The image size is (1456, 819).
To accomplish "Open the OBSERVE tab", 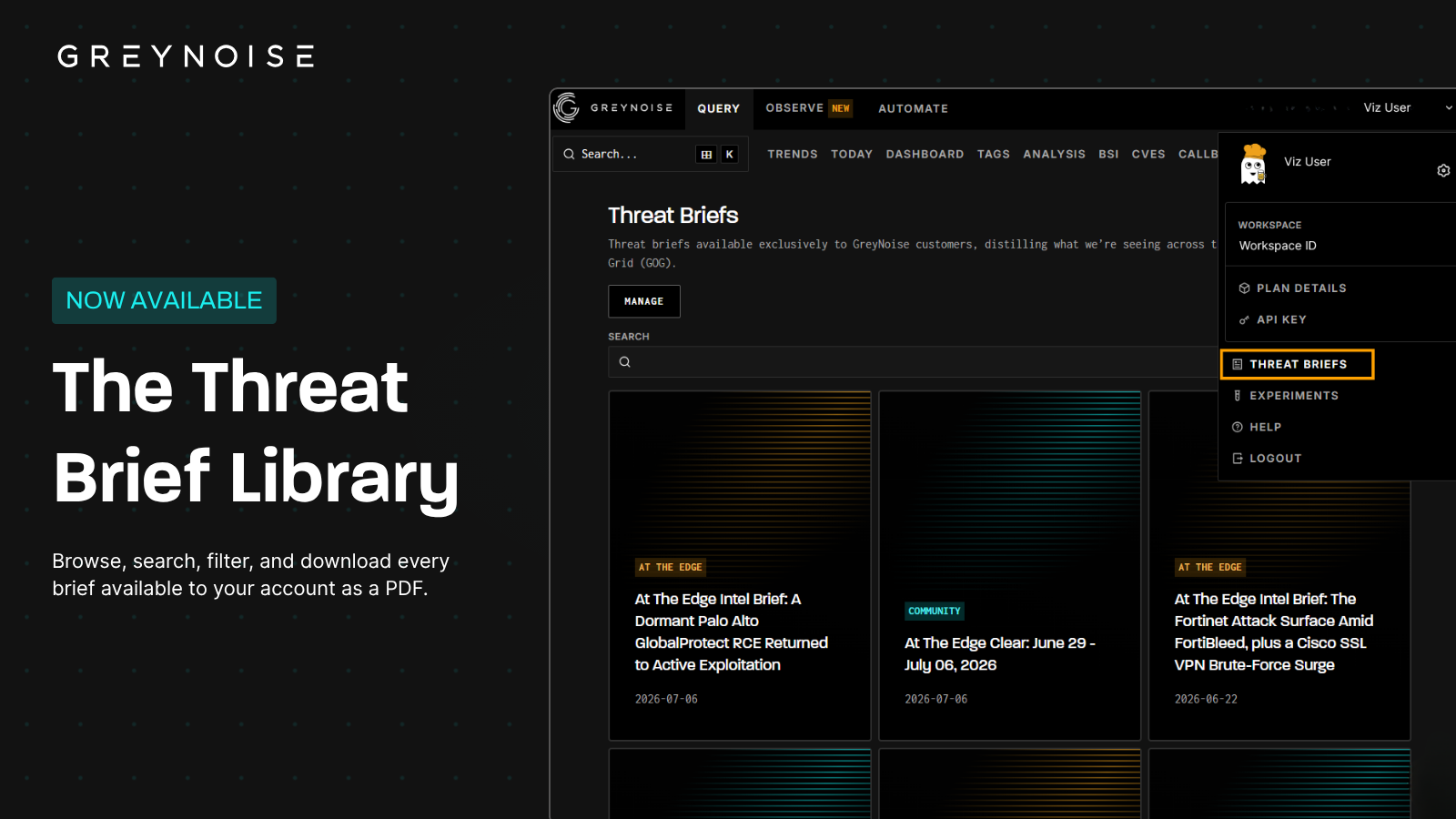I will point(794,107).
